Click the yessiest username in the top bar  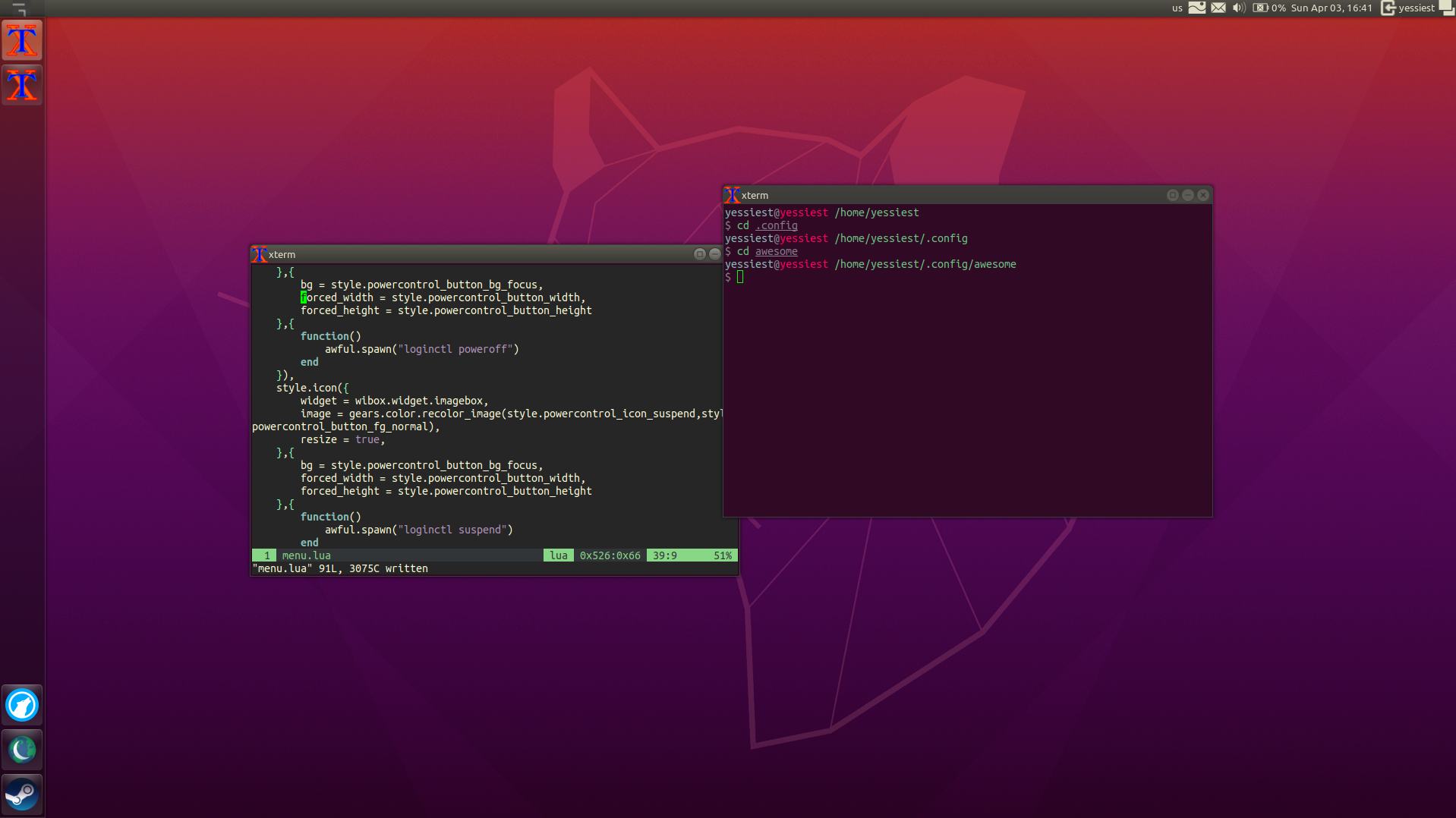click(x=1417, y=8)
